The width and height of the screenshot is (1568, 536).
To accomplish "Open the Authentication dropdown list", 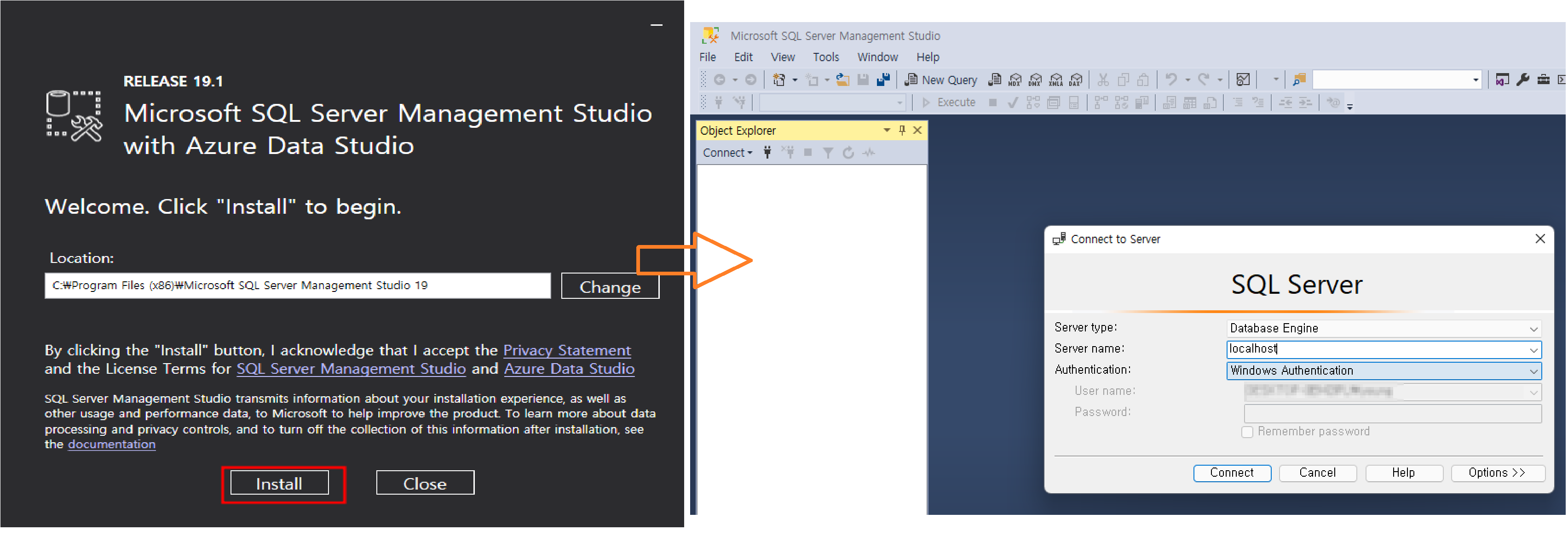I will 1533,371.
